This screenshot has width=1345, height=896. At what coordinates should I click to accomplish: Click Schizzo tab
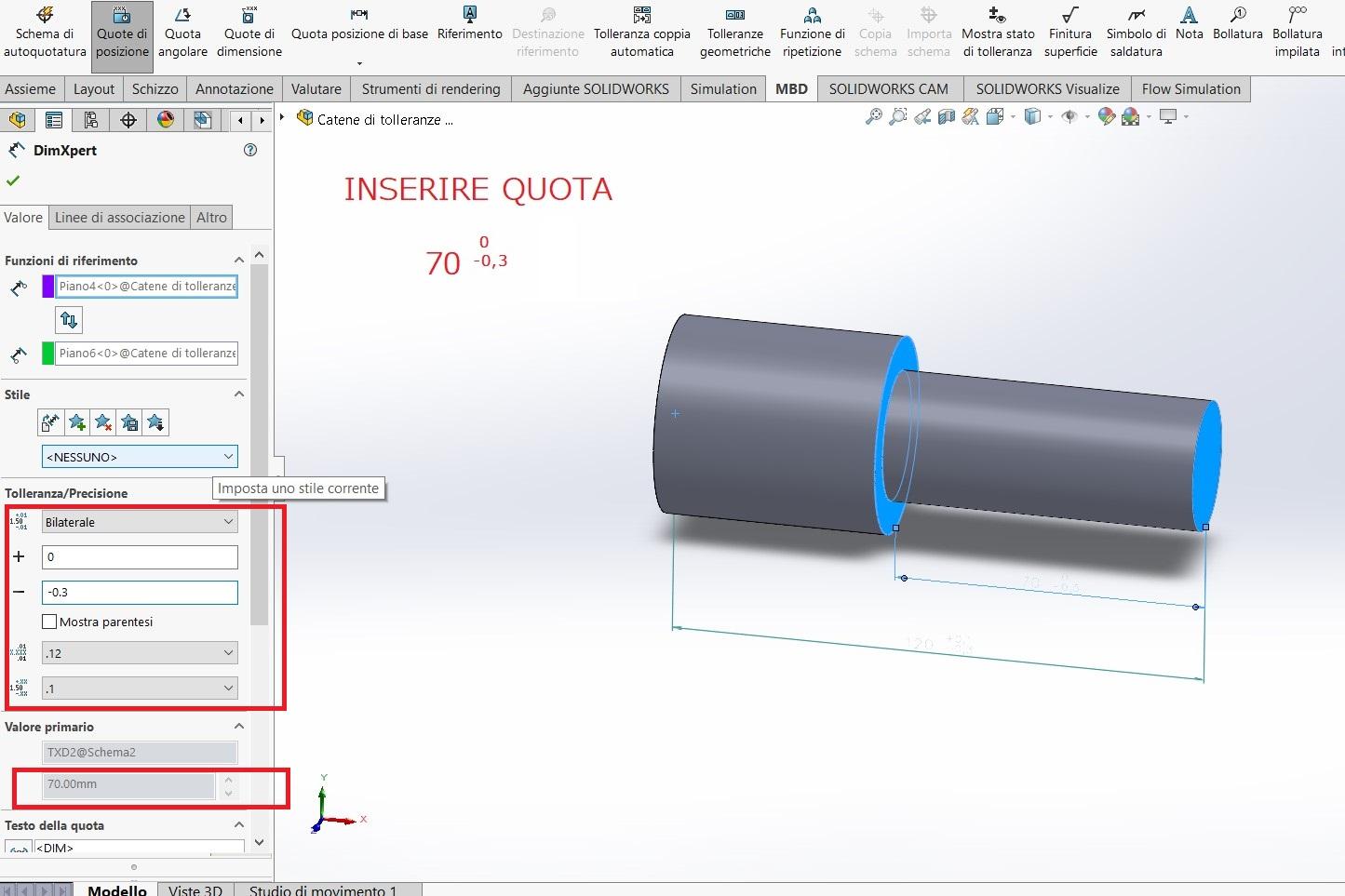click(x=155, y=88)
